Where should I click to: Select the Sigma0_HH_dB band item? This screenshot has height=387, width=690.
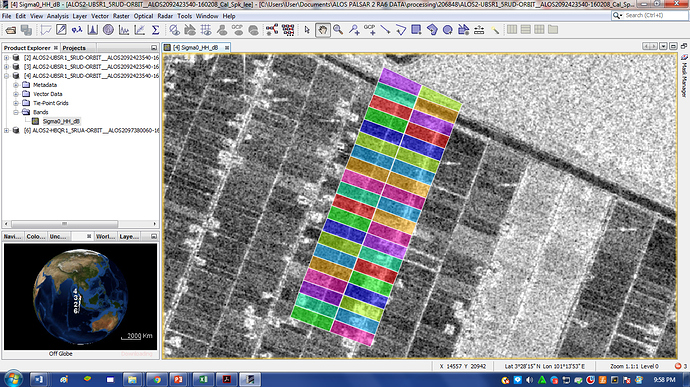click(x=61, y=121)
